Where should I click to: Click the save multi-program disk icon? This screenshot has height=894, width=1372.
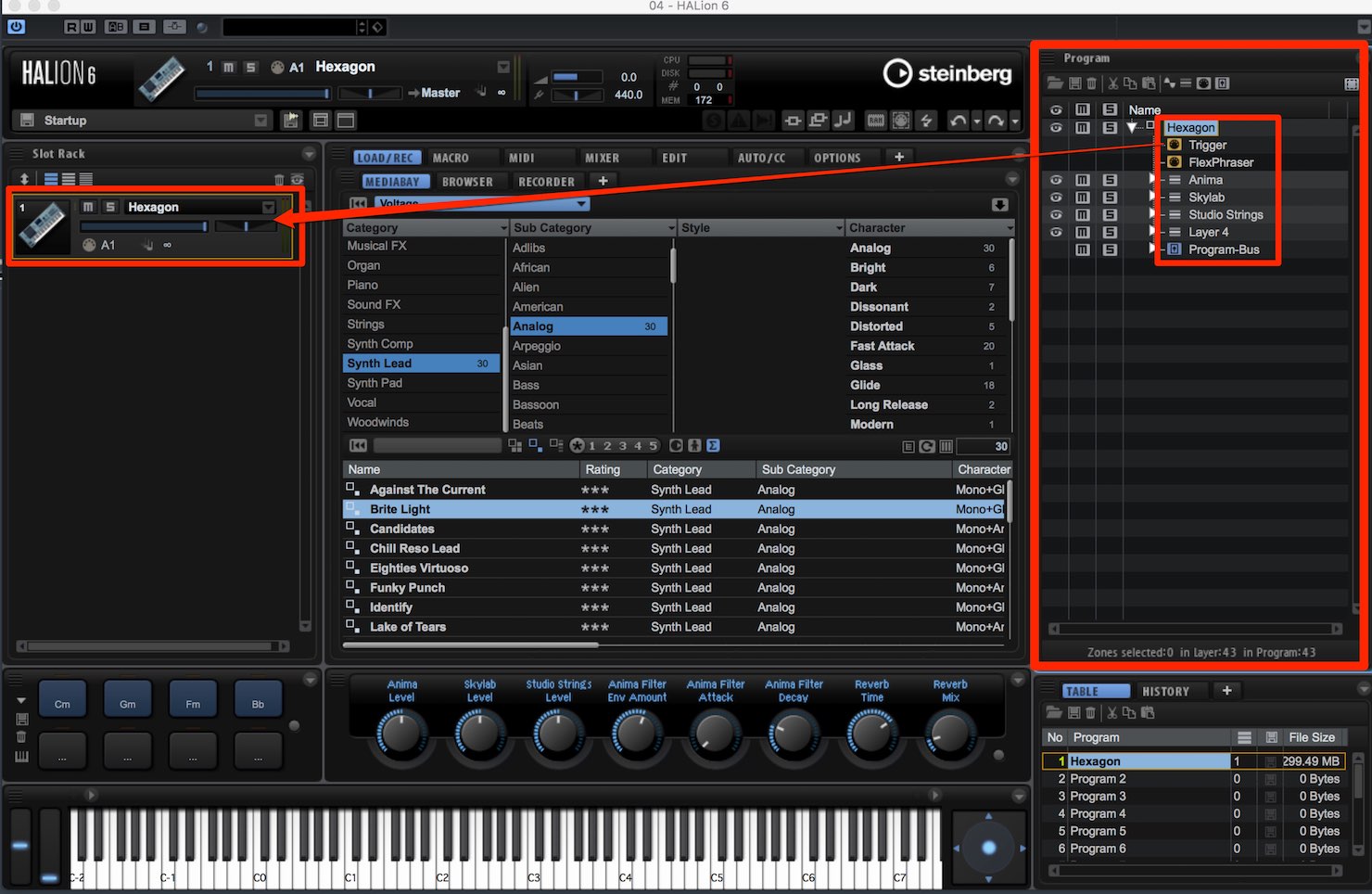[27, 121]
